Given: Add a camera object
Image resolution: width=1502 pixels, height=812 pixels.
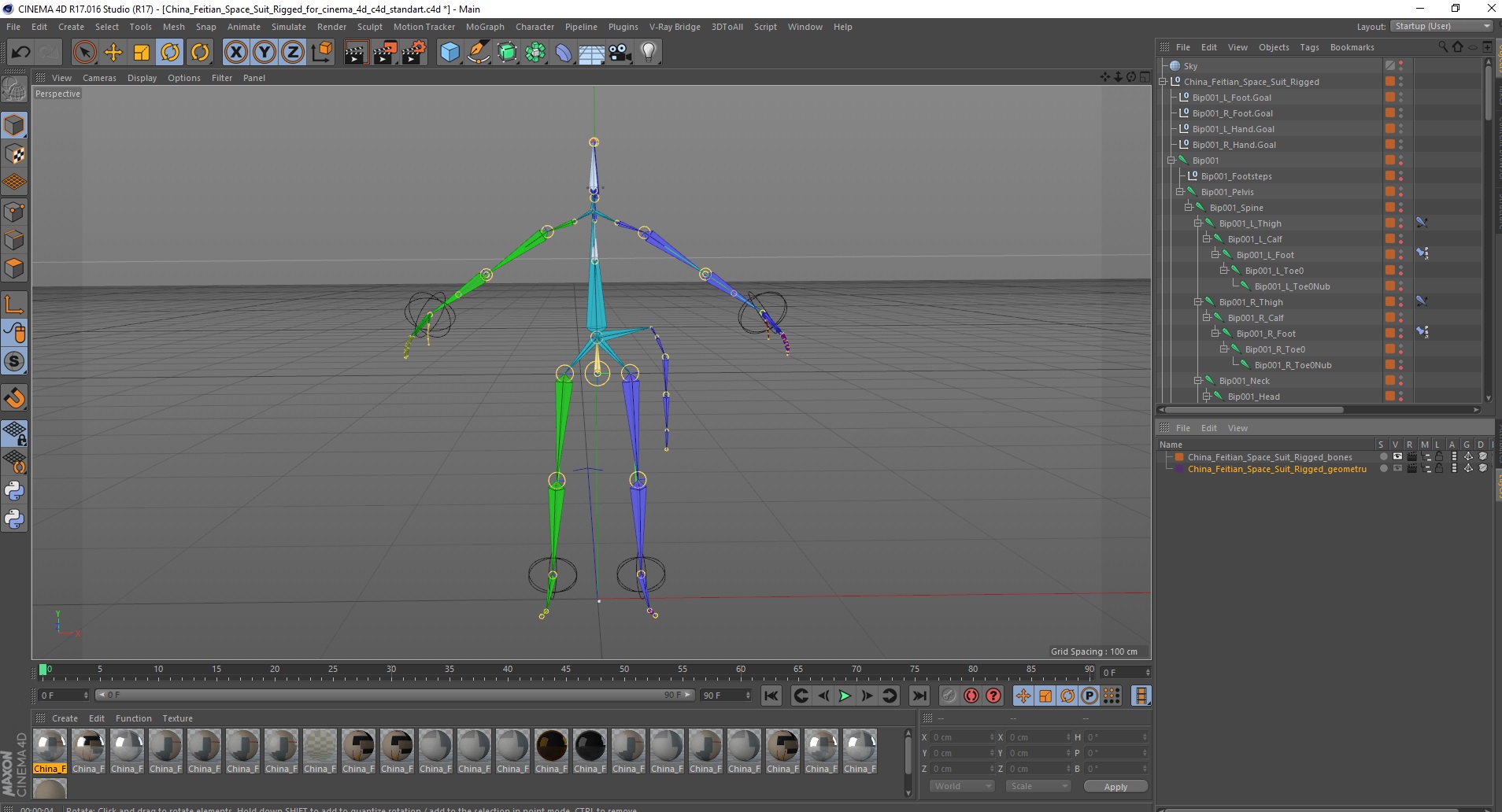Looking at the screenshot, I should (620, 53).
